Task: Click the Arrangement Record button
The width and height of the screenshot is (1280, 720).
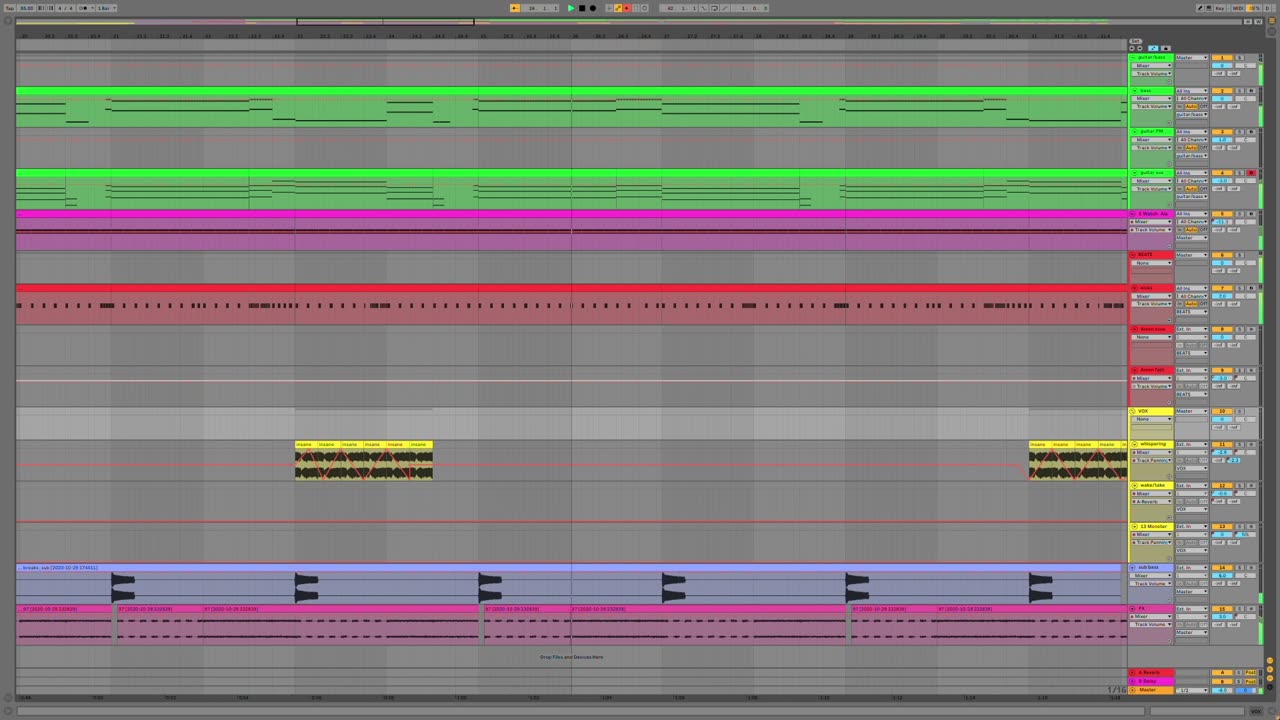Action: (593, 8)
